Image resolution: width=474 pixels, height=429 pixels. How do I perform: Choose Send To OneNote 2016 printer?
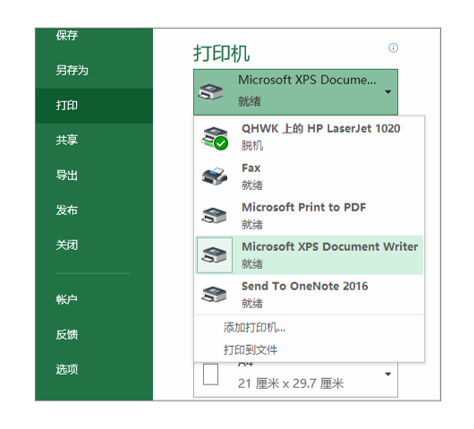(x=309, y=294)
